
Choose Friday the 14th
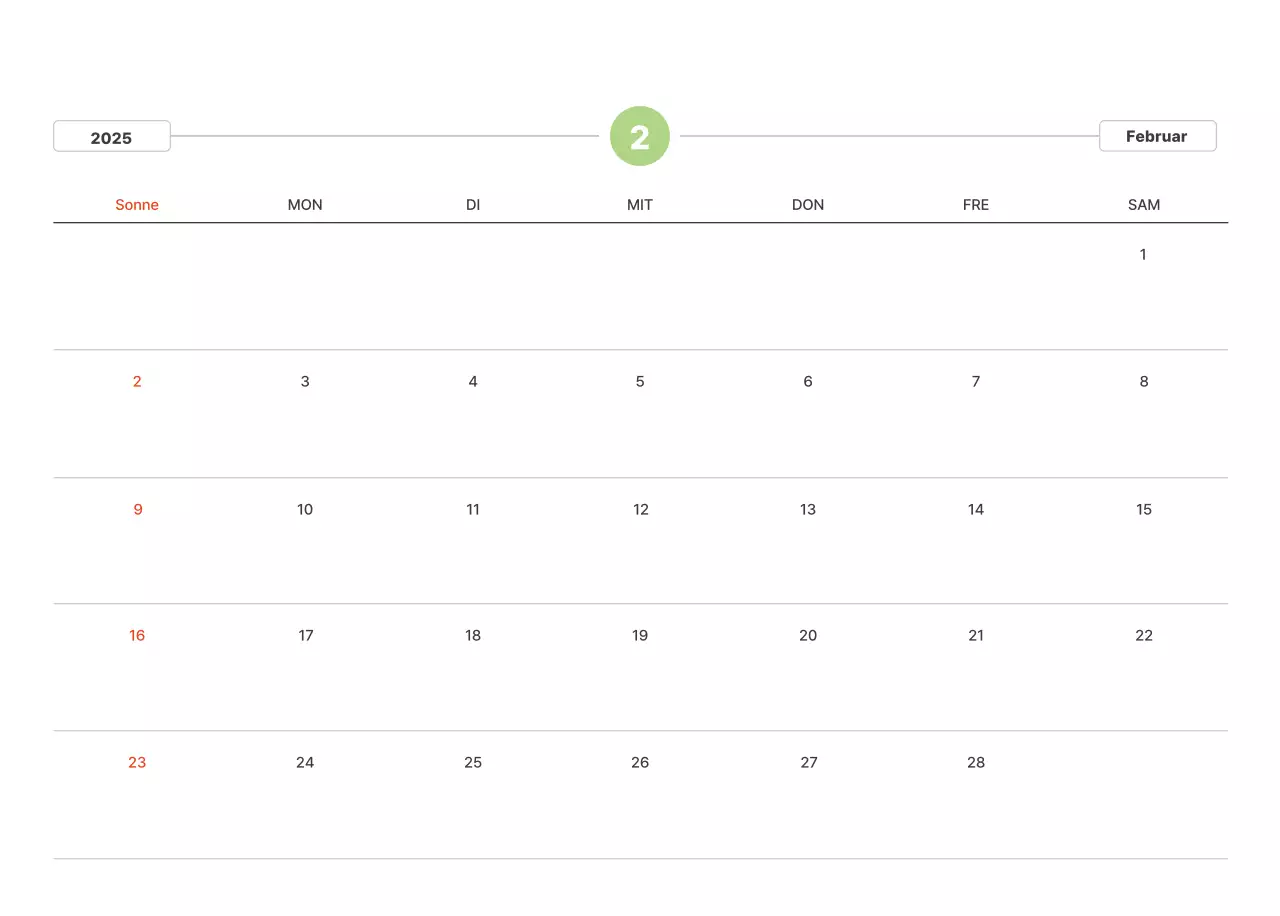[x=976, y=509]
